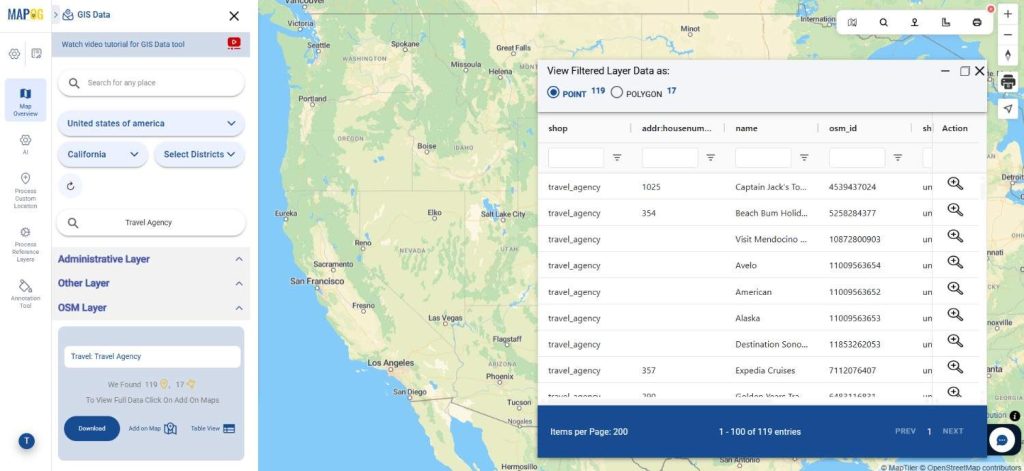
Task: Click osm_id cell 11853262053
Action: tap(855, 344)
